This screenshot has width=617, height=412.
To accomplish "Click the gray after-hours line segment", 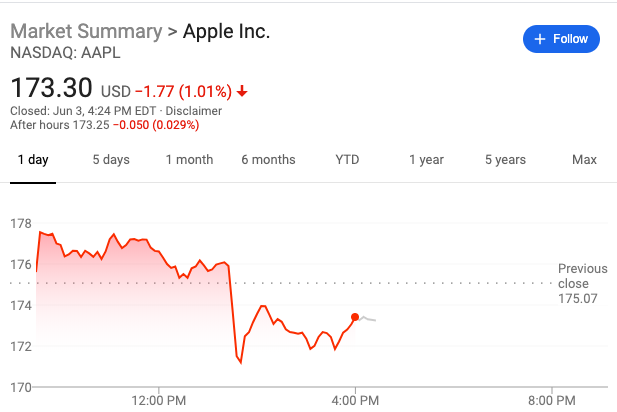I will [367, 318].
